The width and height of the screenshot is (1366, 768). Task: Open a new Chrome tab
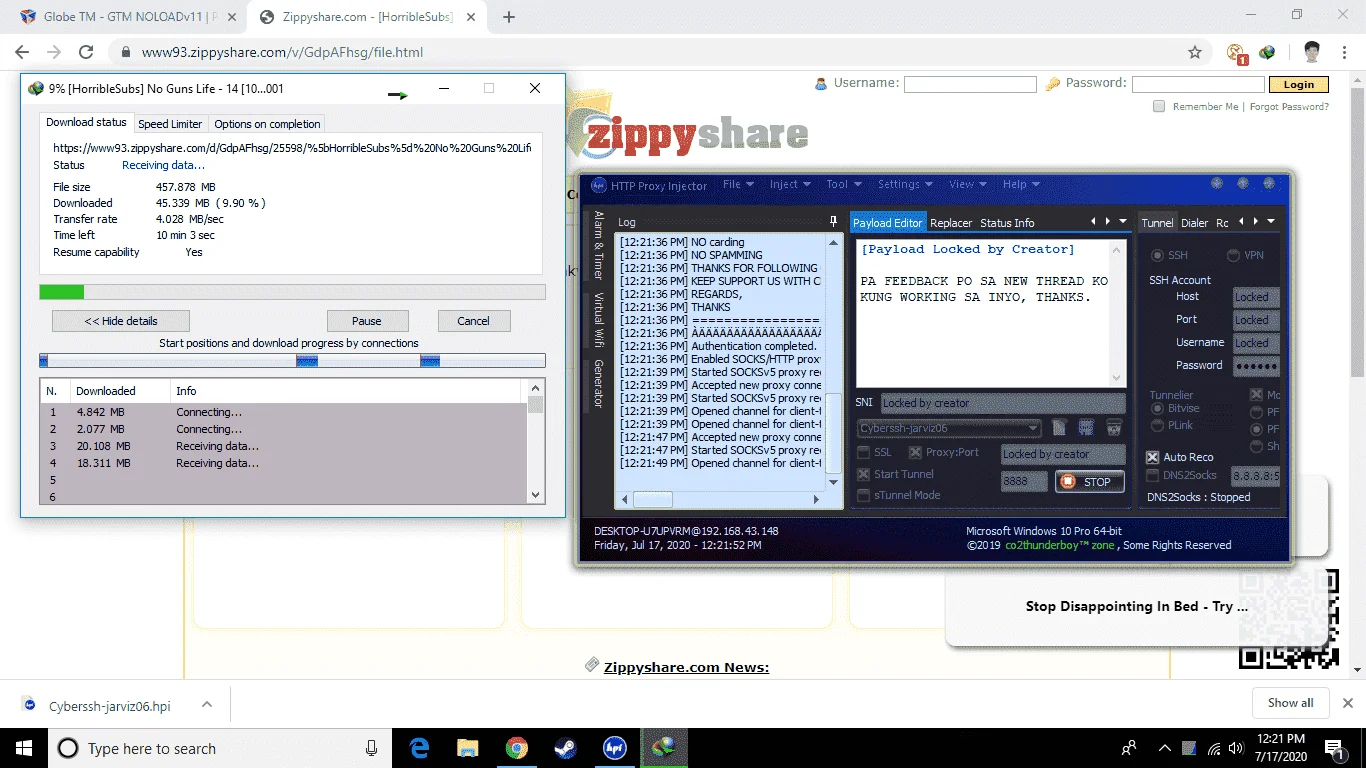pyautogui.click(x=509, y=17)
